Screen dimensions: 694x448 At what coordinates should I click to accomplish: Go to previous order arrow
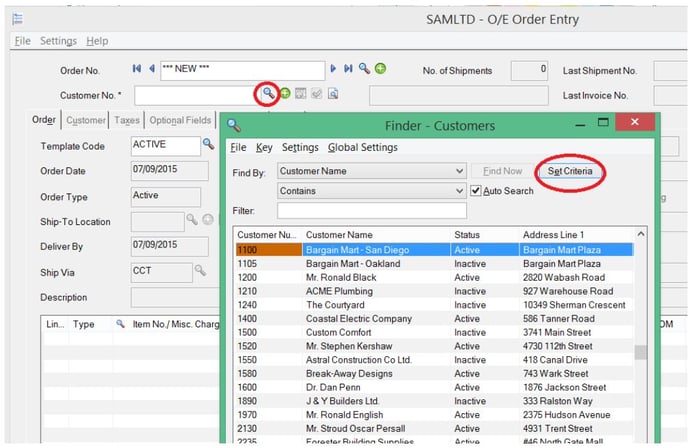[152, 69]
